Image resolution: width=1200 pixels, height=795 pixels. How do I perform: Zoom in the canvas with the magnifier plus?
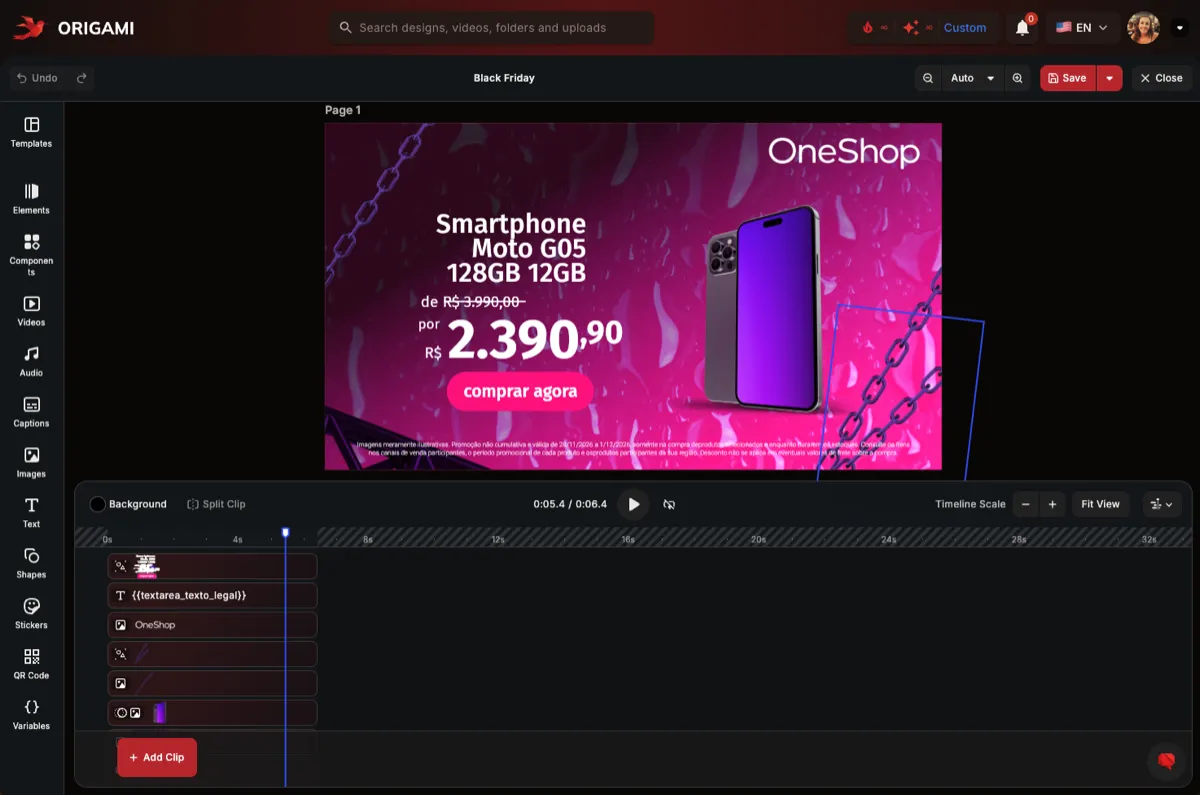(x=1017, y=78)
